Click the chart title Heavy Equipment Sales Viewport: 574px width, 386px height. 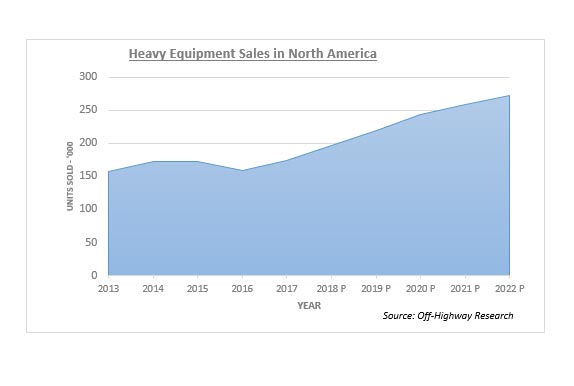coord(253,54)
